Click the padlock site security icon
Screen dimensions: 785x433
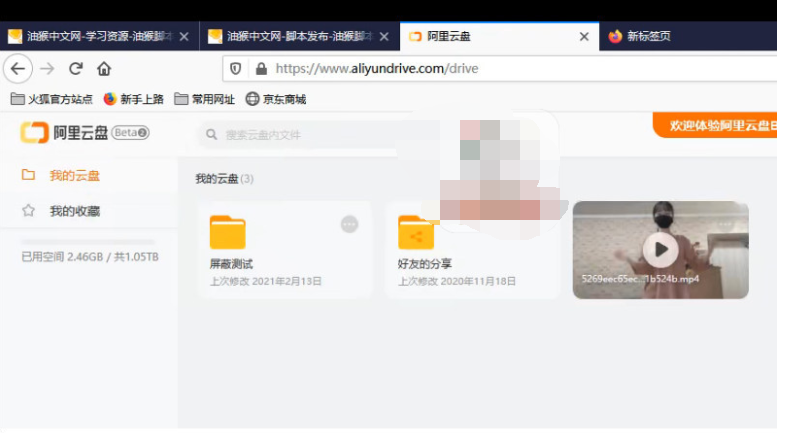point(261,69)
